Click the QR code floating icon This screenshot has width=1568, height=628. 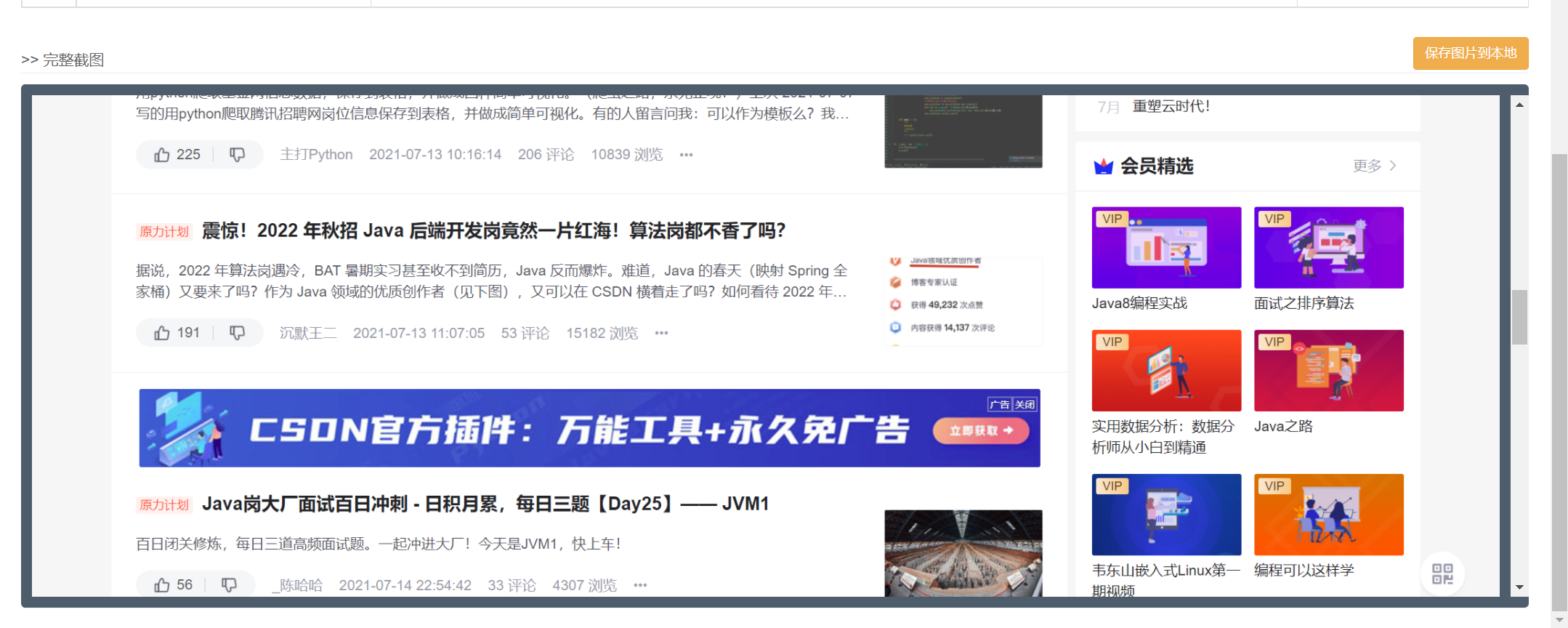tap(1442, 573)
